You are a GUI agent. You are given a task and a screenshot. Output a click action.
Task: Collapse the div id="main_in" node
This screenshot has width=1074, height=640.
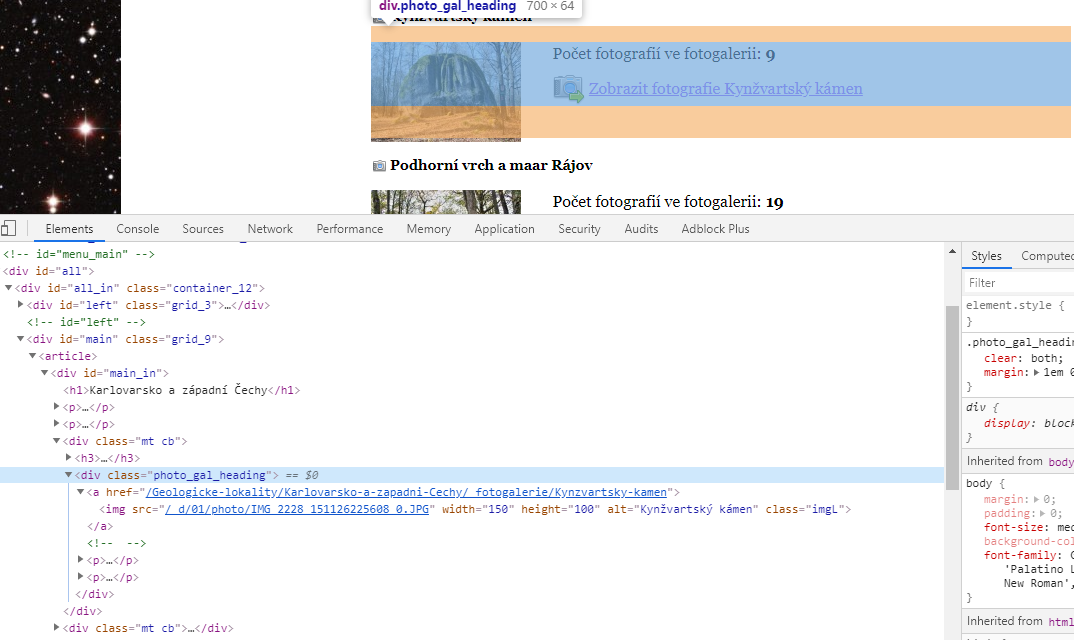45,373
